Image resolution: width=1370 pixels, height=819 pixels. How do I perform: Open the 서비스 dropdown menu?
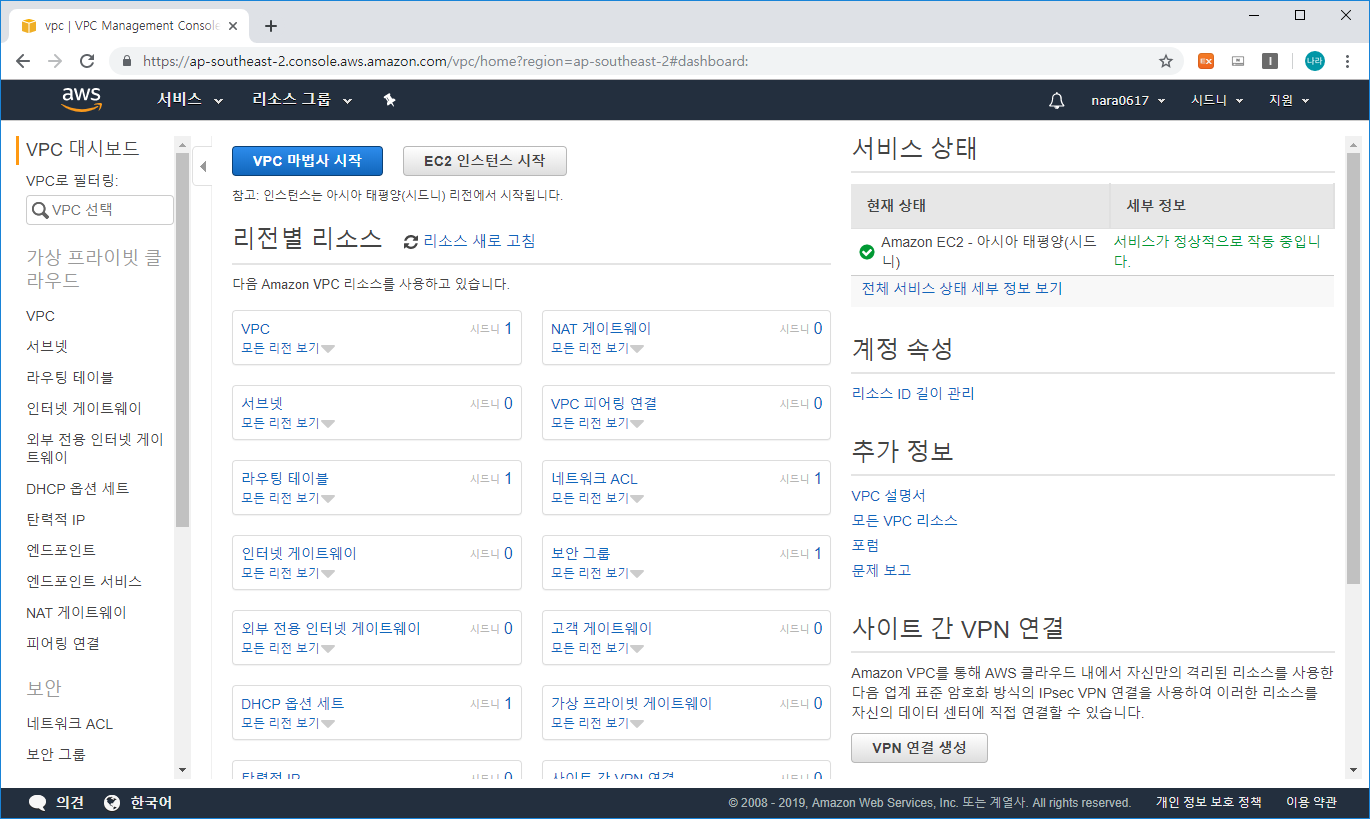click(190, 100)
